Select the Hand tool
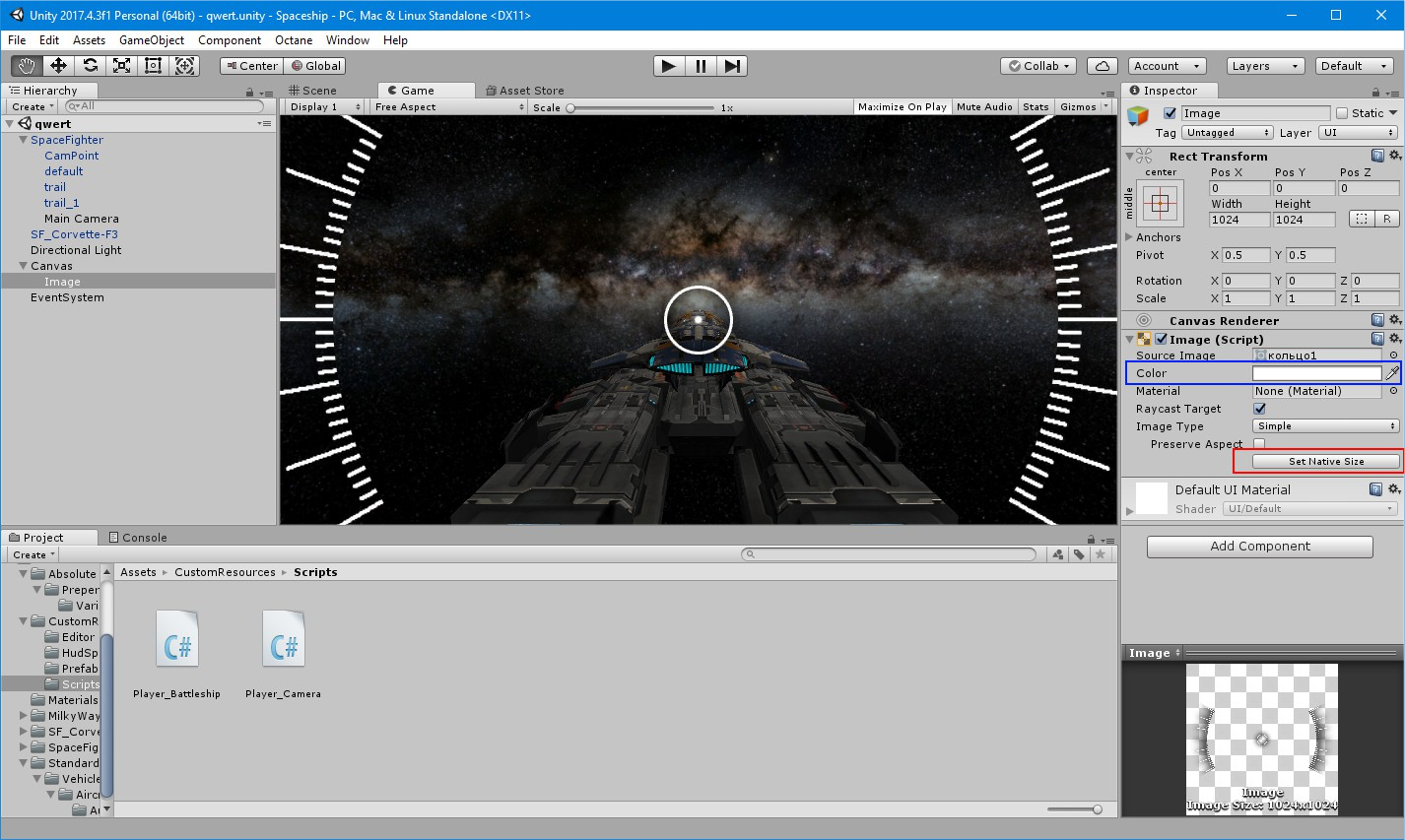The width and height of the screenshot is (1405, 840). click(x=27, y=66)
